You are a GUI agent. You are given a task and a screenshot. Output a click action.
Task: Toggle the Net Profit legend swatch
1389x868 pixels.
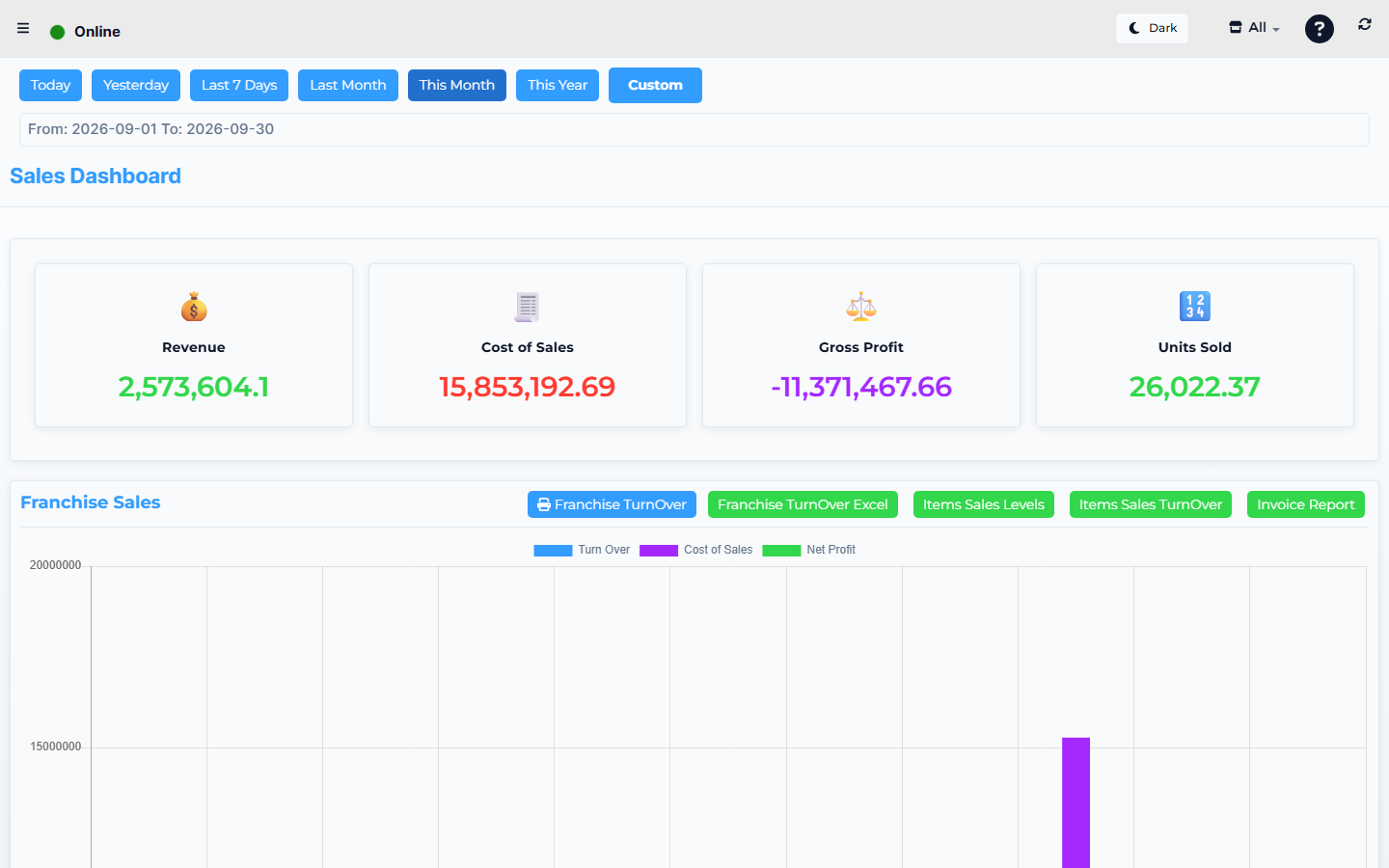(x=781, y=551)
